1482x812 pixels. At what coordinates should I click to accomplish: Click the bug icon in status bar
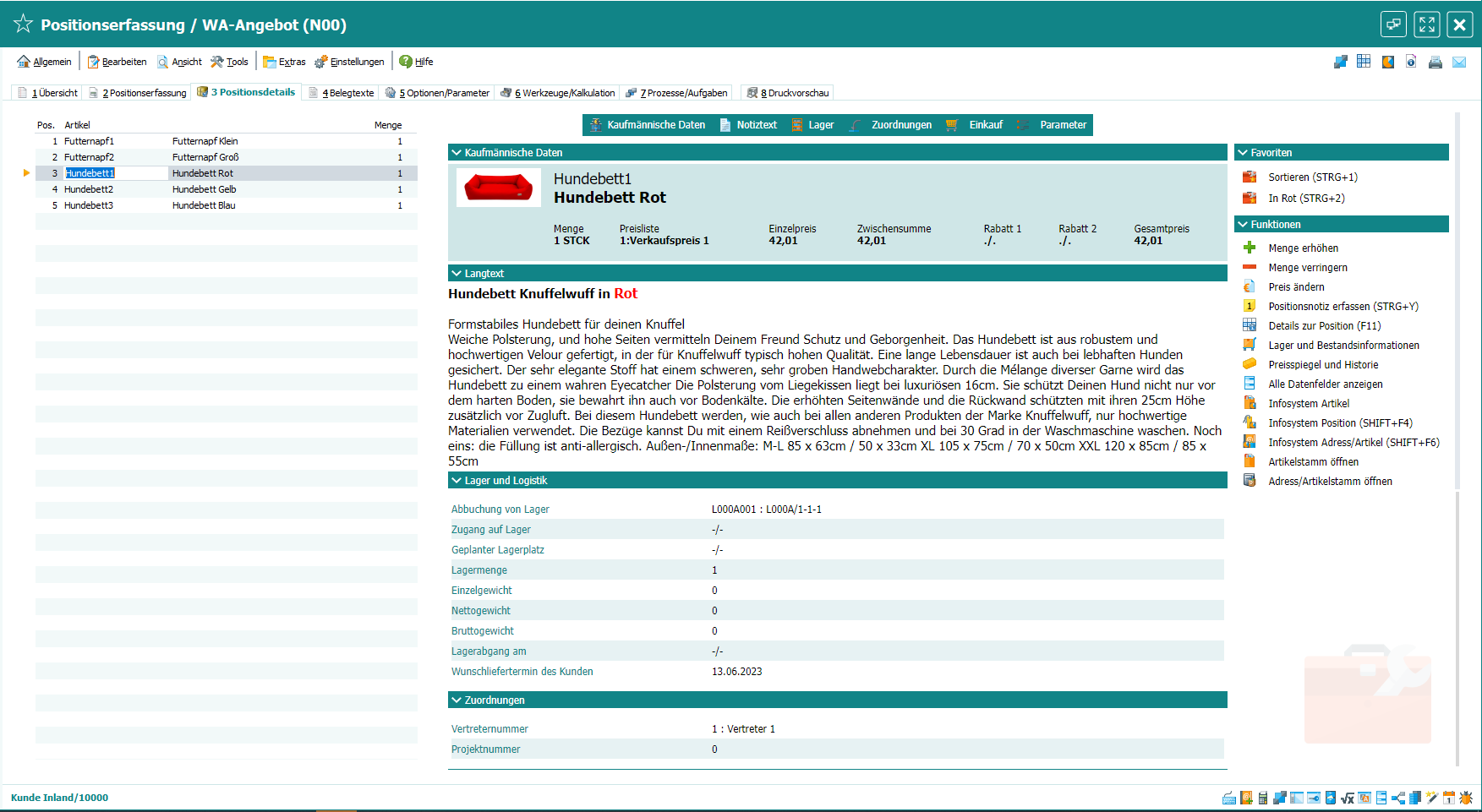click(x=1466, y=798)
